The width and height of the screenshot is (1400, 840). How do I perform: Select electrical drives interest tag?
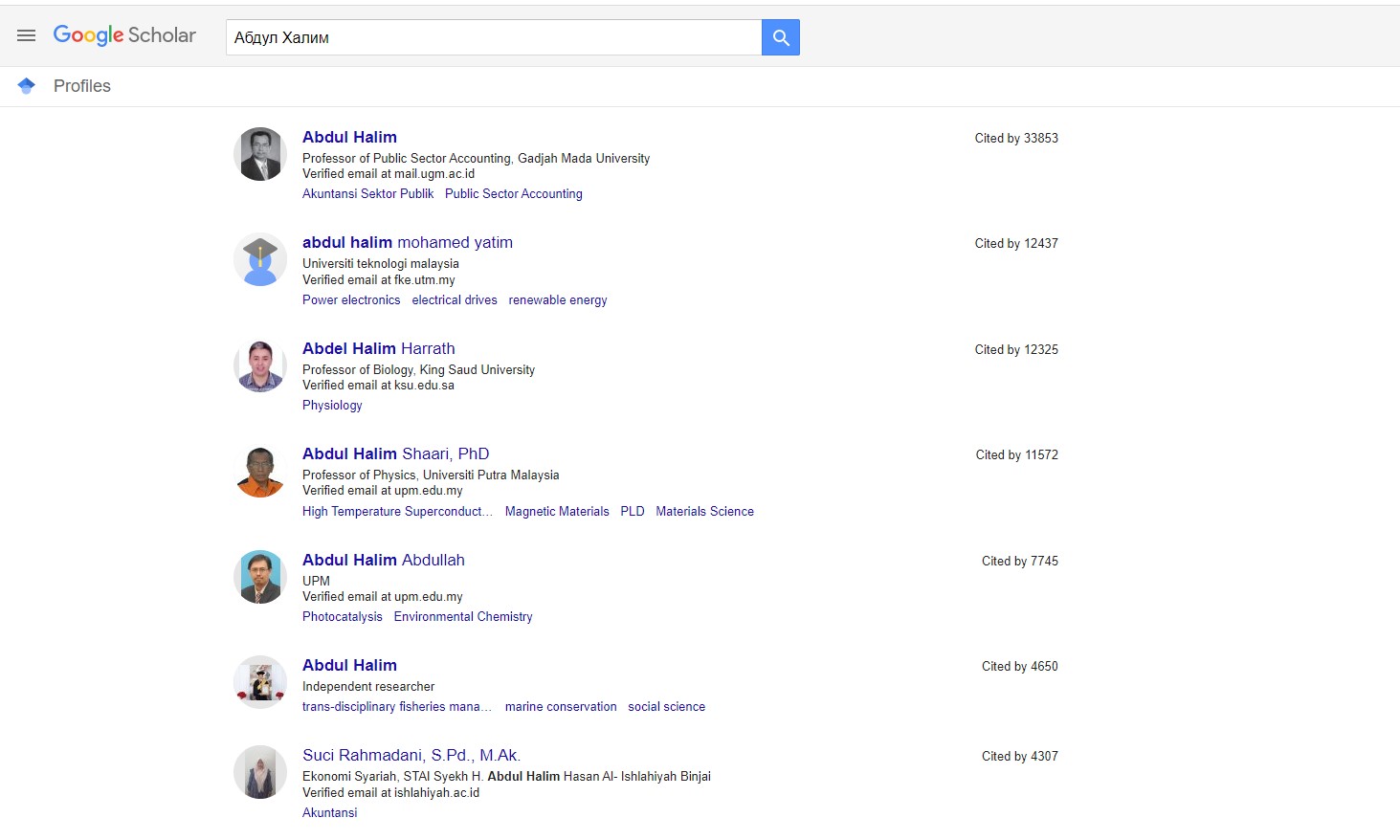[455, 299]
